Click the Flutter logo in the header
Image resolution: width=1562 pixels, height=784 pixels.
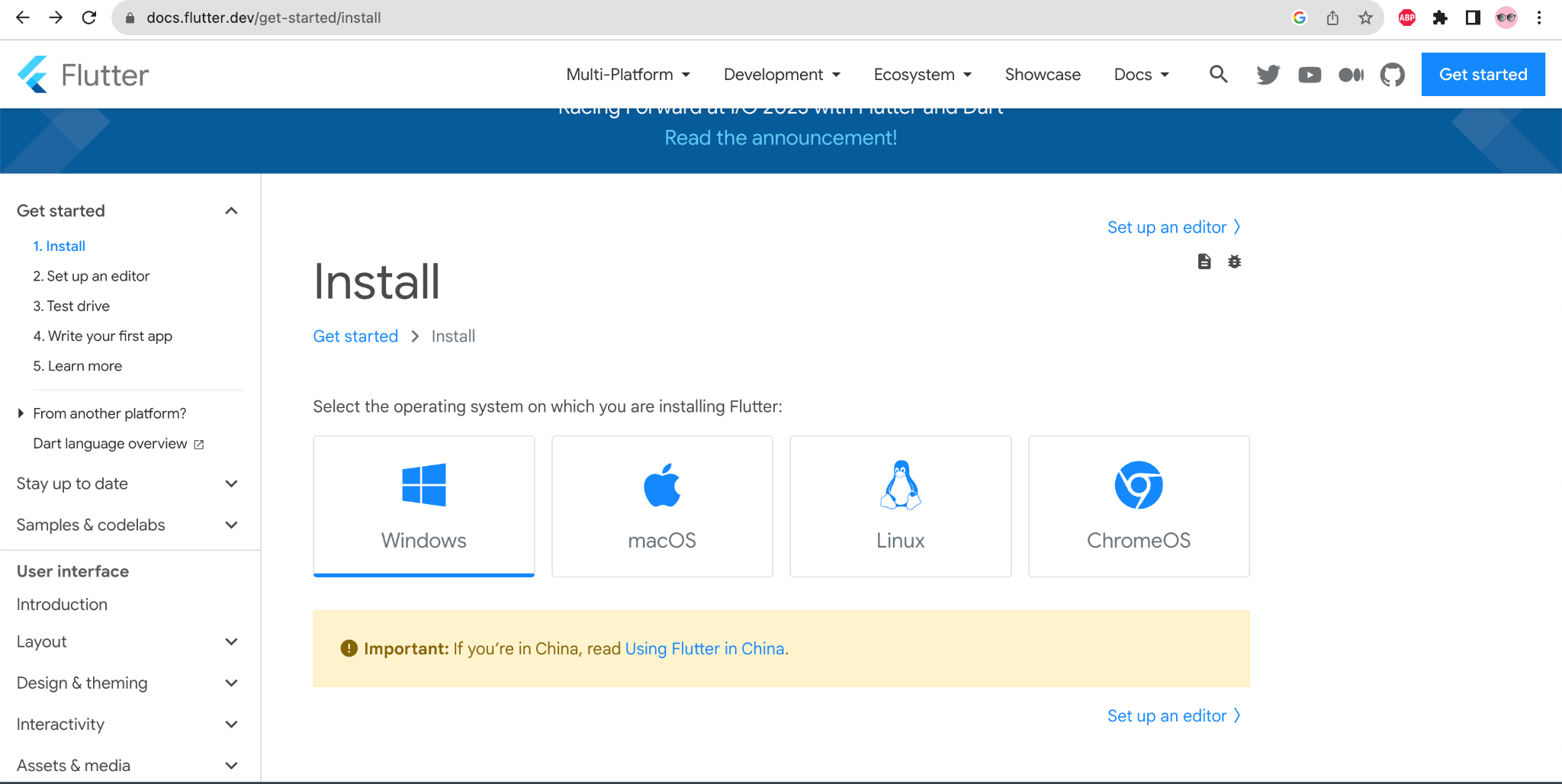click(82, 75)
